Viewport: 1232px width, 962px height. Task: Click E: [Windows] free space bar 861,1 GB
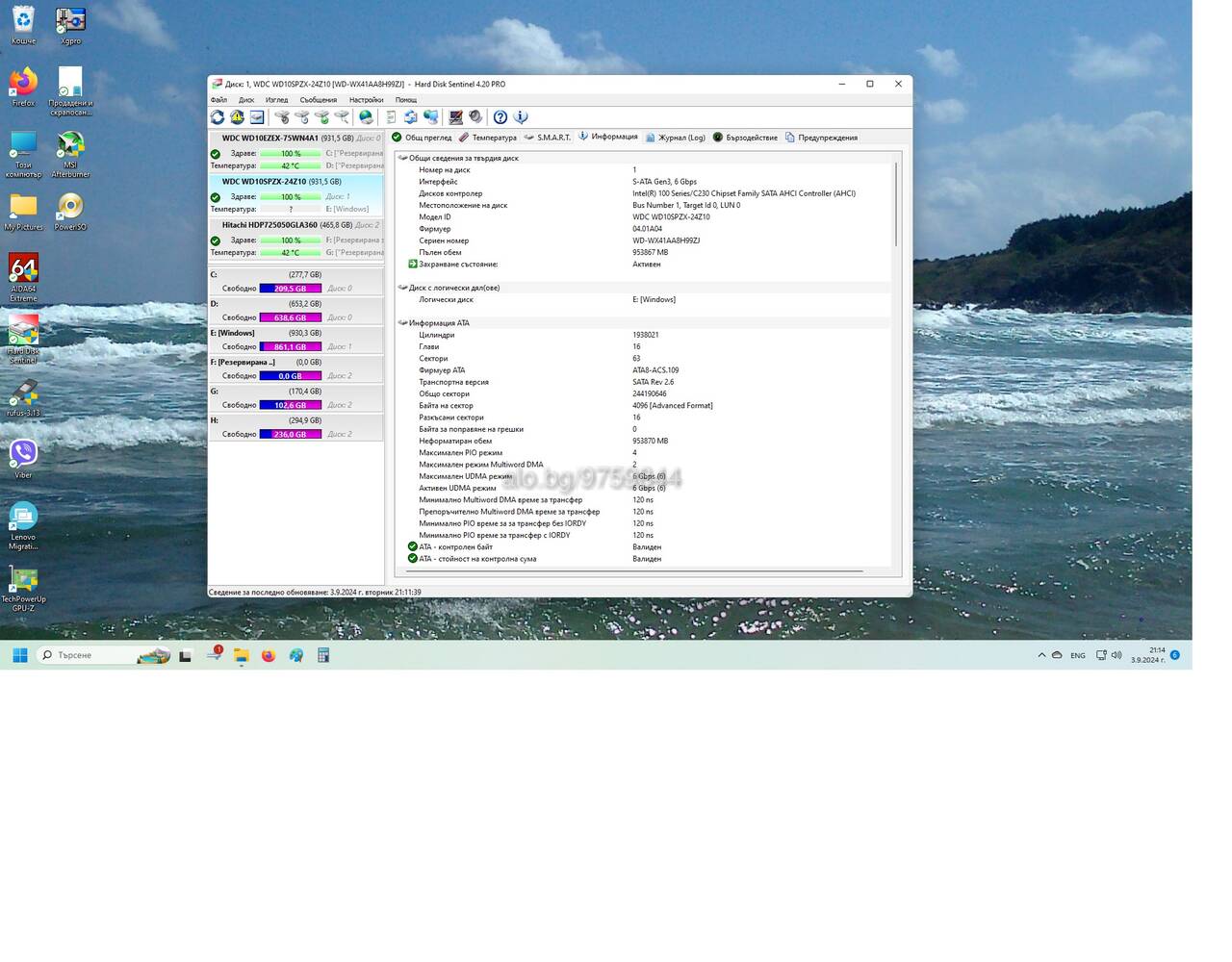[291, 346]
